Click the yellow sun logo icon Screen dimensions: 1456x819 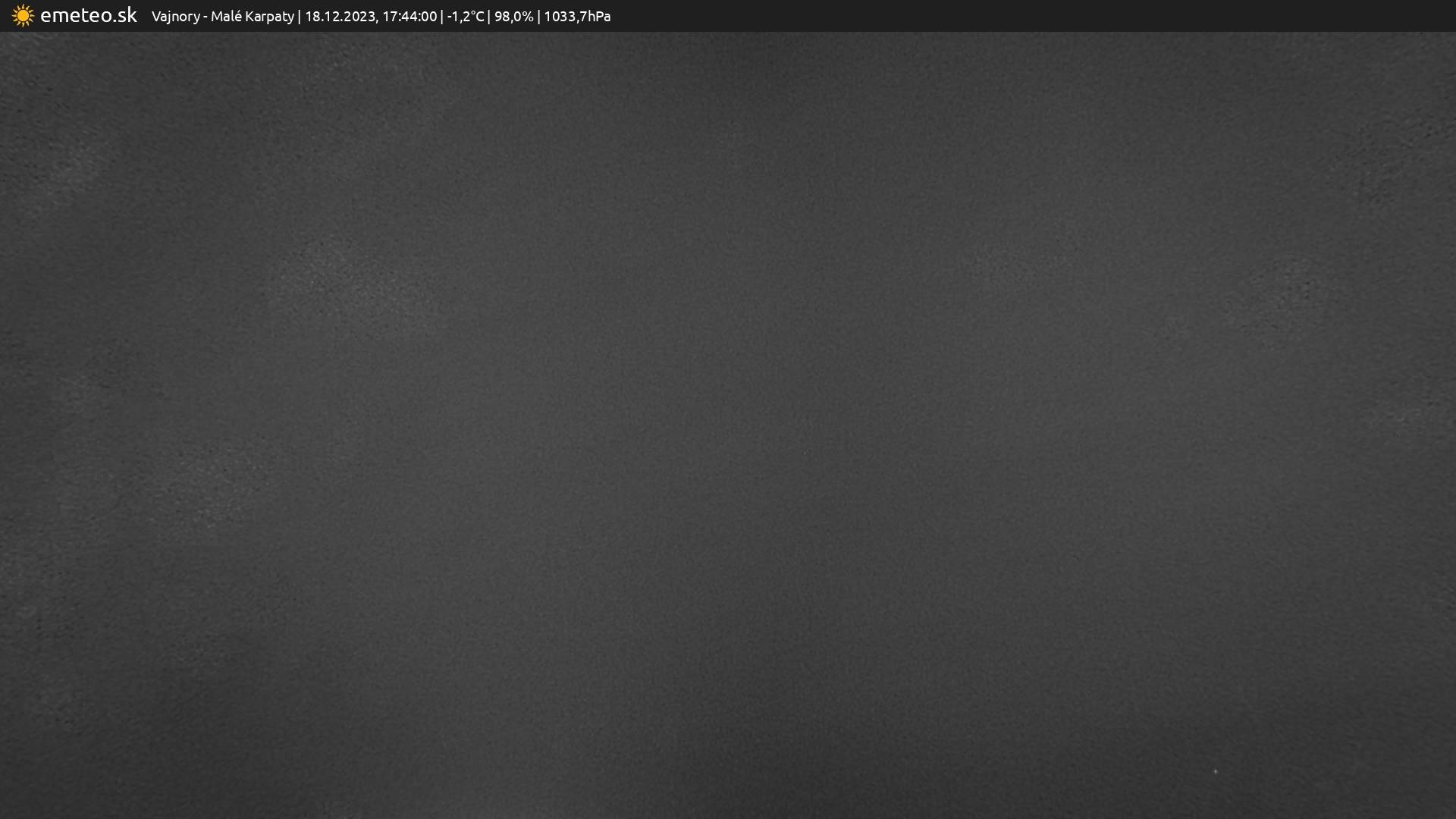(23, 15)
